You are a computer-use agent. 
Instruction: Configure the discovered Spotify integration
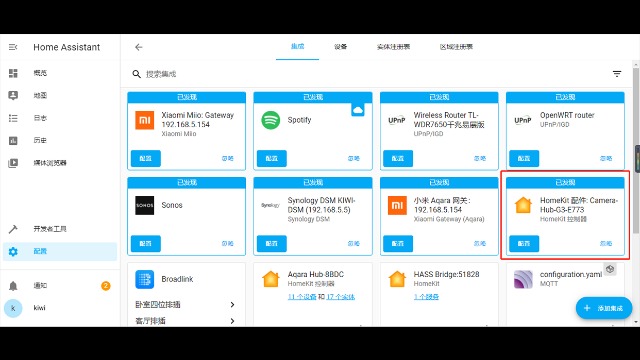(x=272, y=158)
